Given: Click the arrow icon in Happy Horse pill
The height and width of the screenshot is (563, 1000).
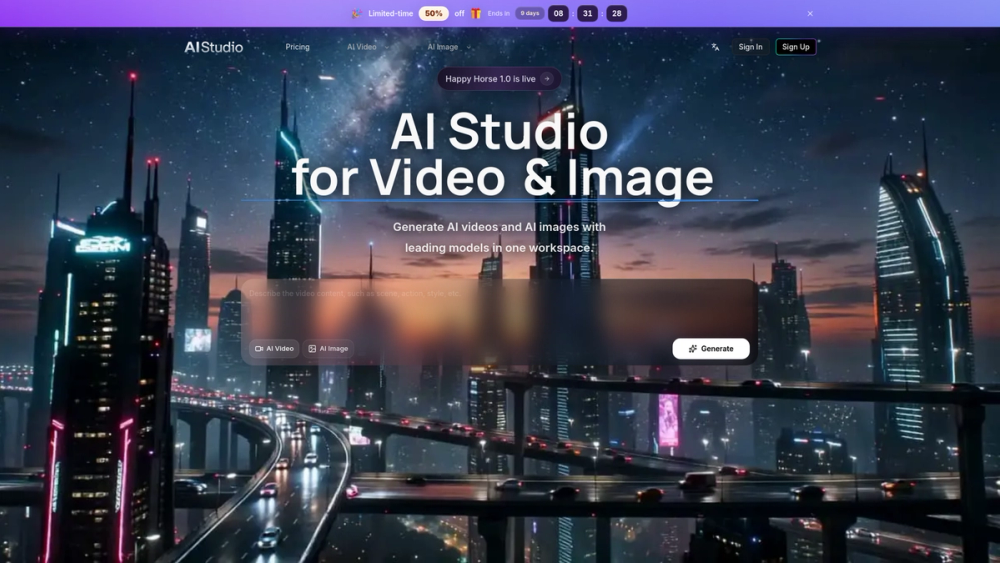Looking at the screenshot, I should pos(547,79).
